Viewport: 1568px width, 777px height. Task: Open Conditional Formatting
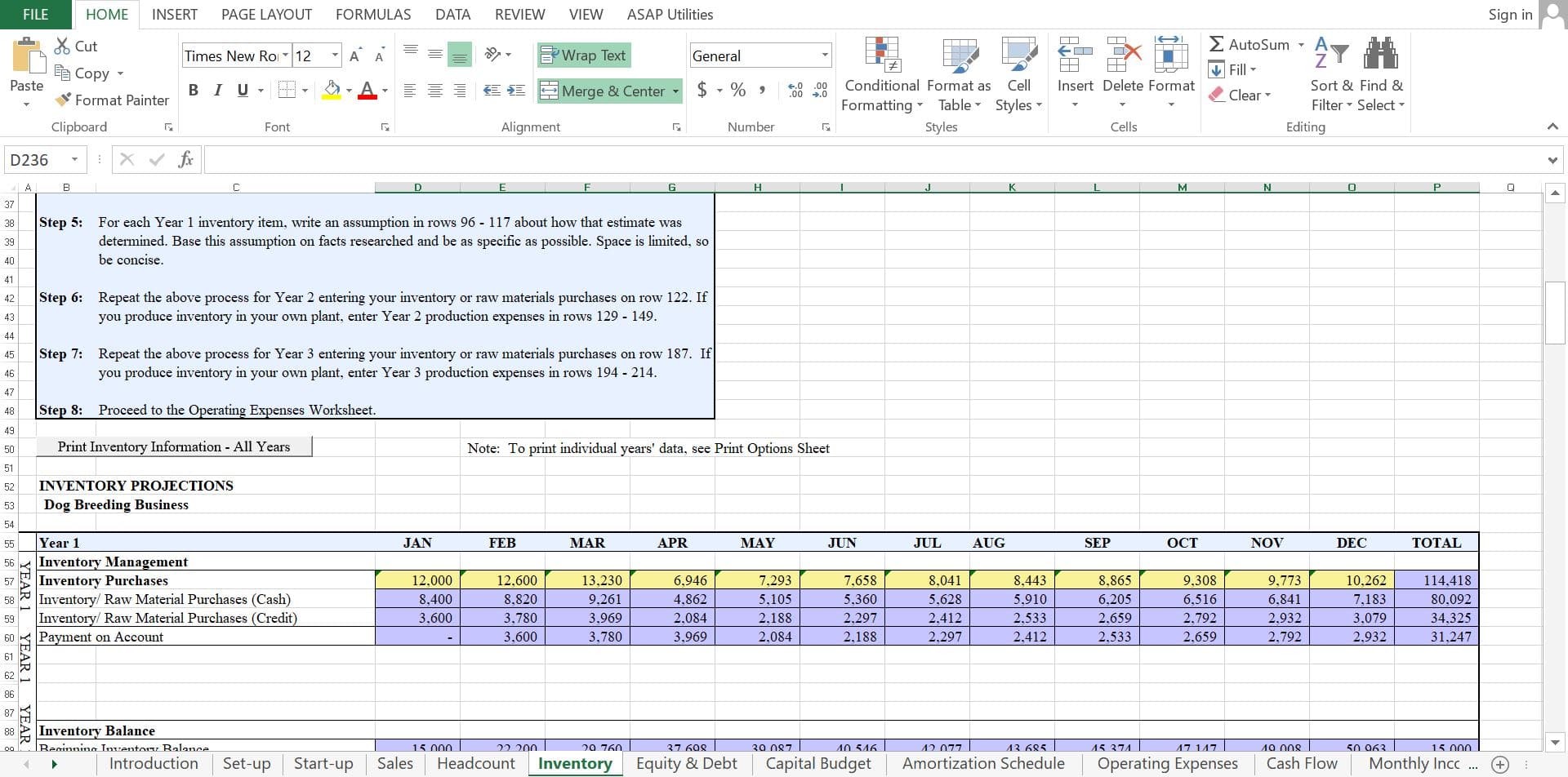click(x=882, y=75)
